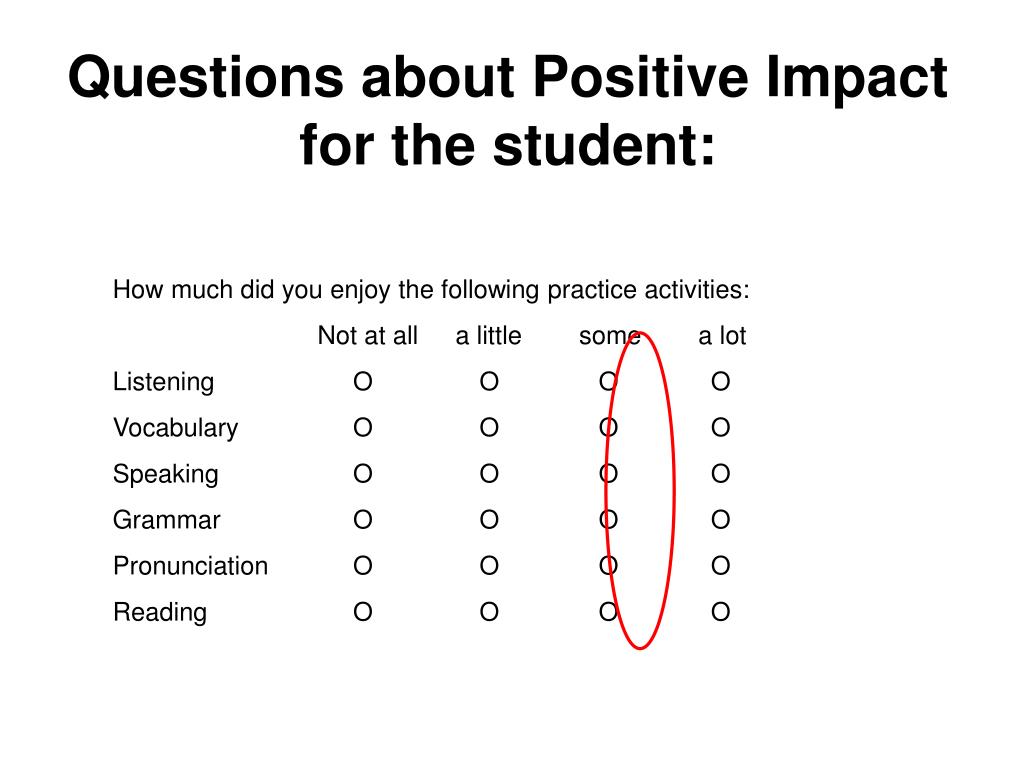1024x768 pixels.
Task: Select 'some' for Speaking
Action: tap(608, 473)
